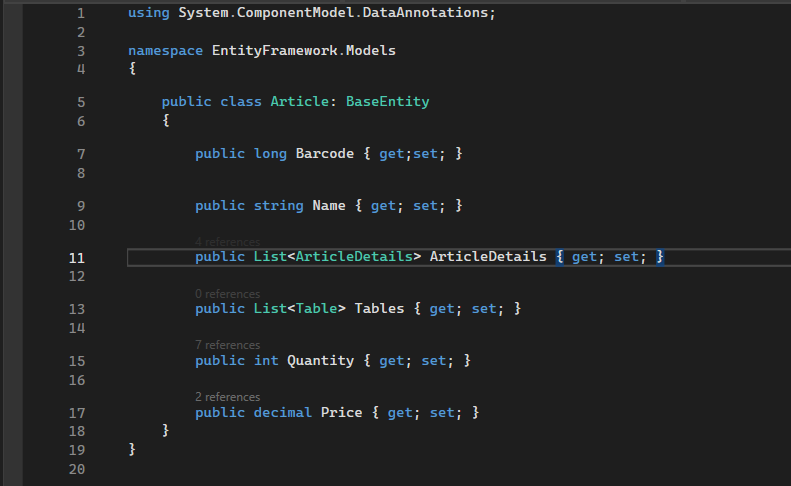Image resolution: width=791 pixels, height=486 pixels.
Task: Click the string keyword on line 9
Action: (278, 205)
